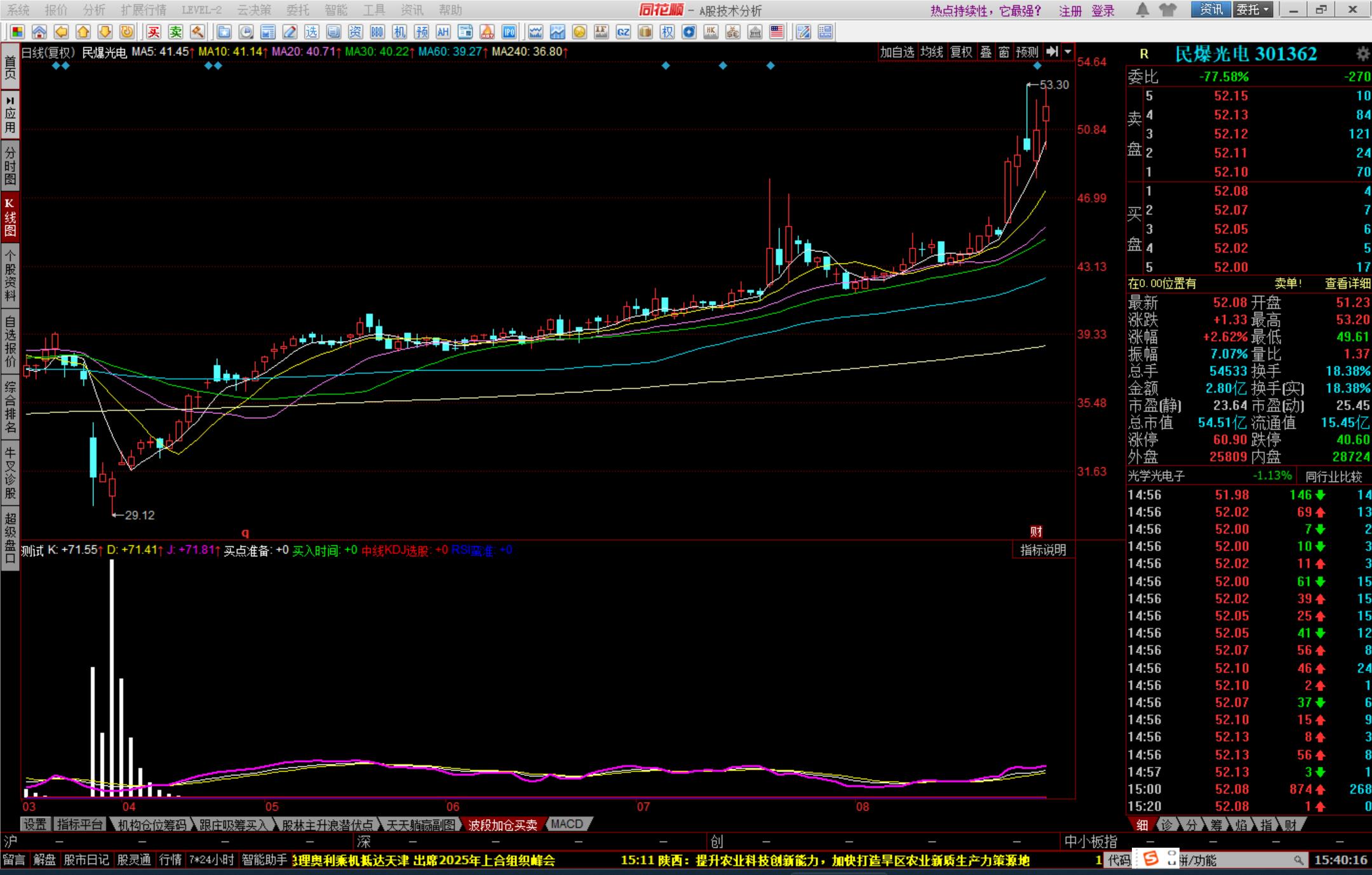1372x875 pixels.
Task: Toggle 叠 overlay chart button
Action: click(986, 52)
